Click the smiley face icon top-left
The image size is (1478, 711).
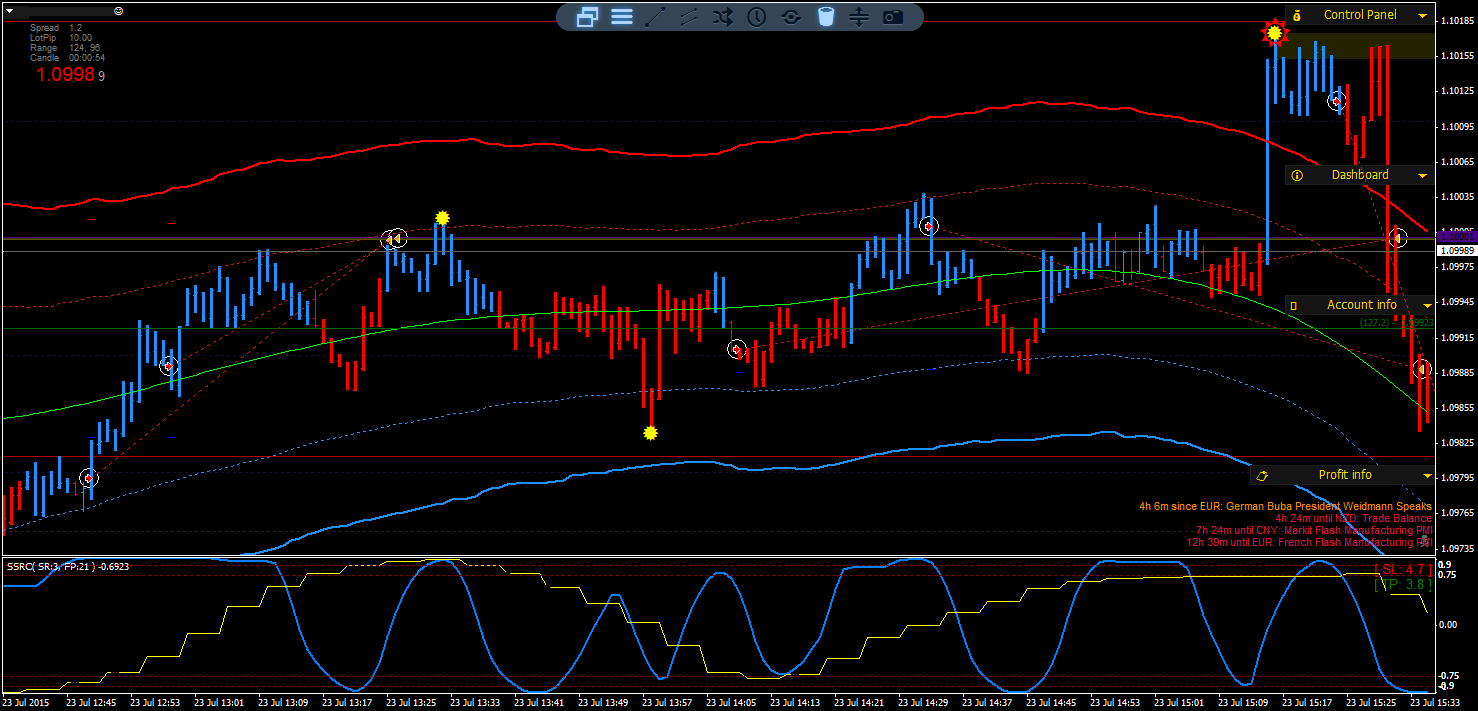tap(119, 10)
